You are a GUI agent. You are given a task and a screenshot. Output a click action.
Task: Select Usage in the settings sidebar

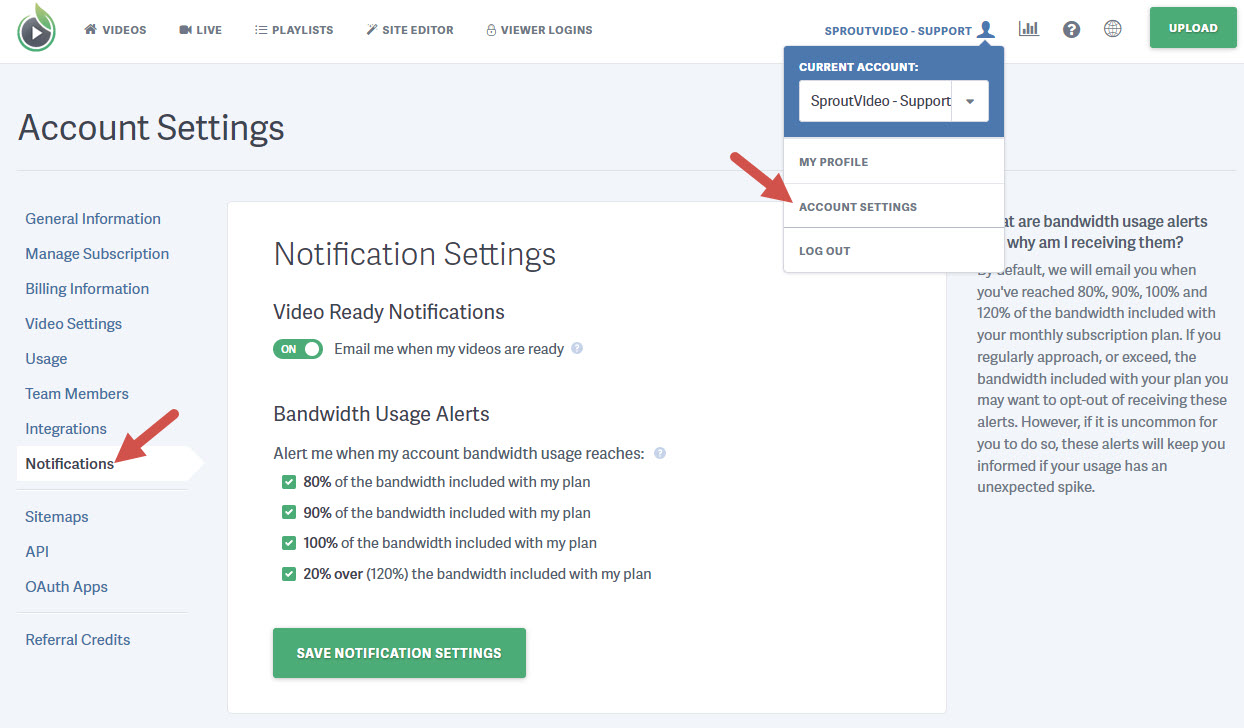pyautogui.click(x=46, y=358)
